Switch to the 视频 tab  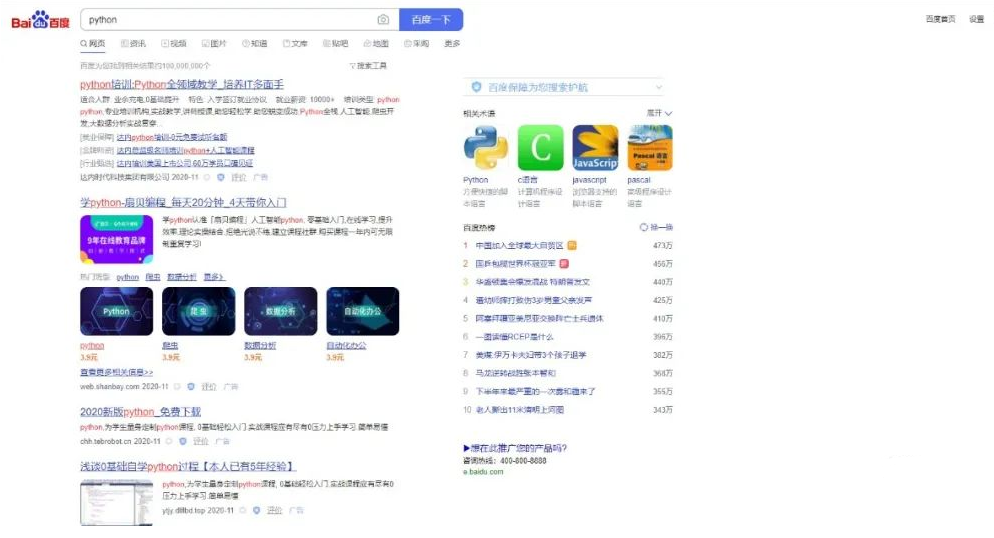pyautogui.click(x=173, y=44)
